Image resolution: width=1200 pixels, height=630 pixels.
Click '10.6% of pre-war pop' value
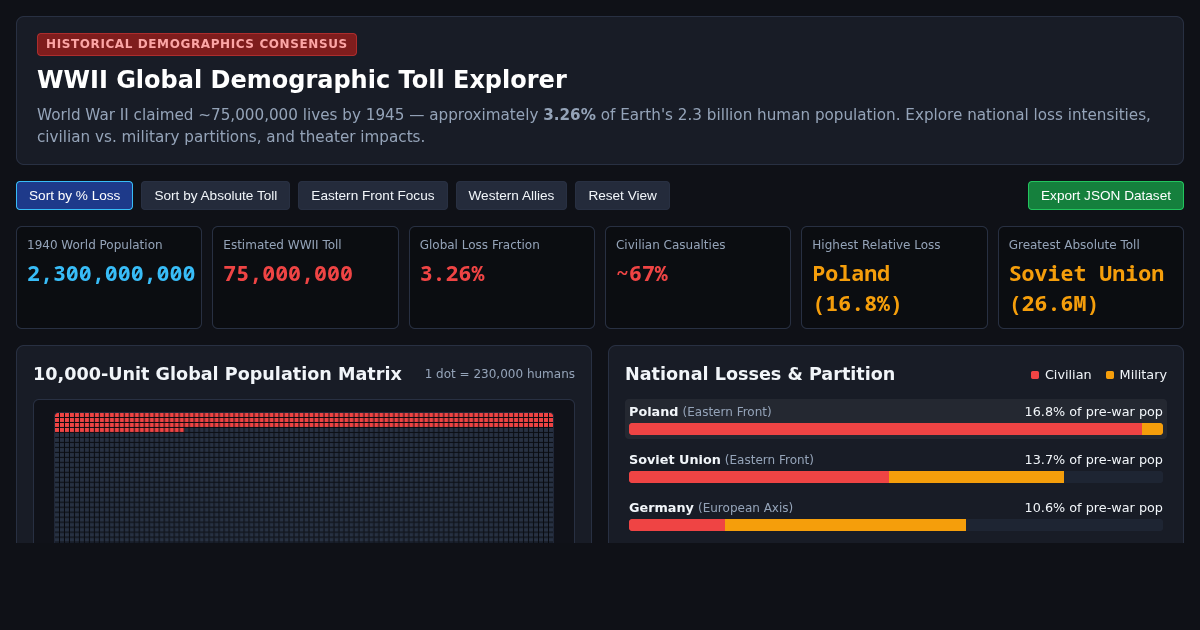click(1093, 508)
